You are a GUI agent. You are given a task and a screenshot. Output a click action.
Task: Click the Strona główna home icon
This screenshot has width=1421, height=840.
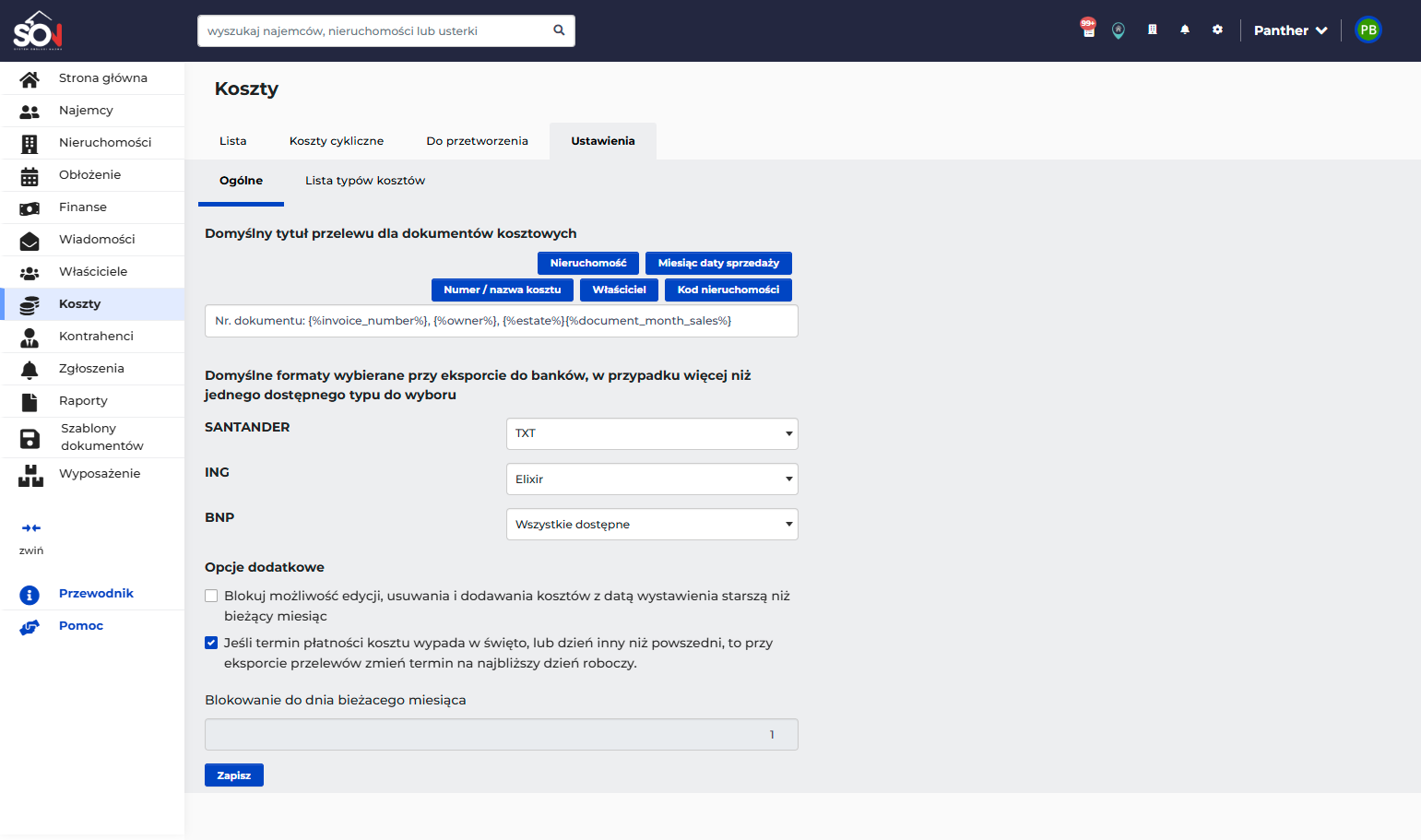[x=30, y=79]
